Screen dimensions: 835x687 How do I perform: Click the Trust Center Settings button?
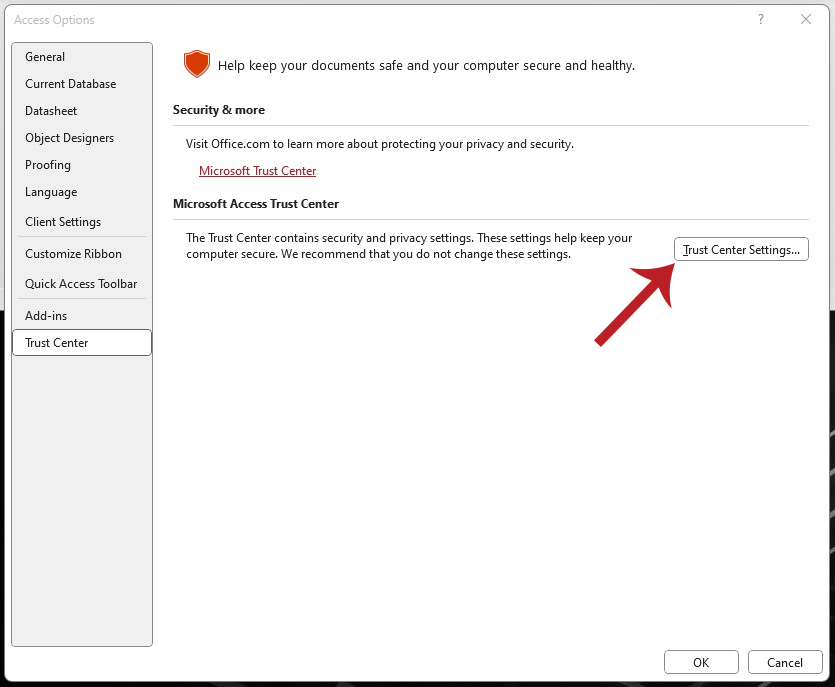(x=741, y=250)
